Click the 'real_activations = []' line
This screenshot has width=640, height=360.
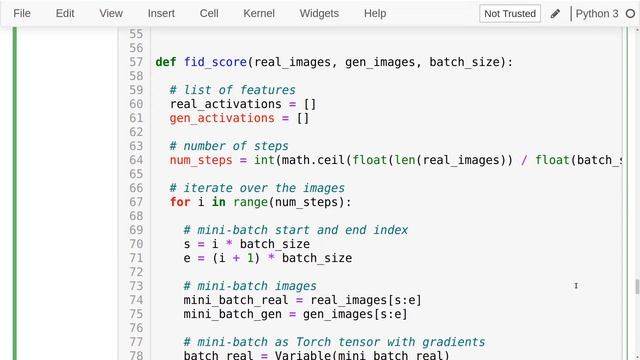point(243,104)
